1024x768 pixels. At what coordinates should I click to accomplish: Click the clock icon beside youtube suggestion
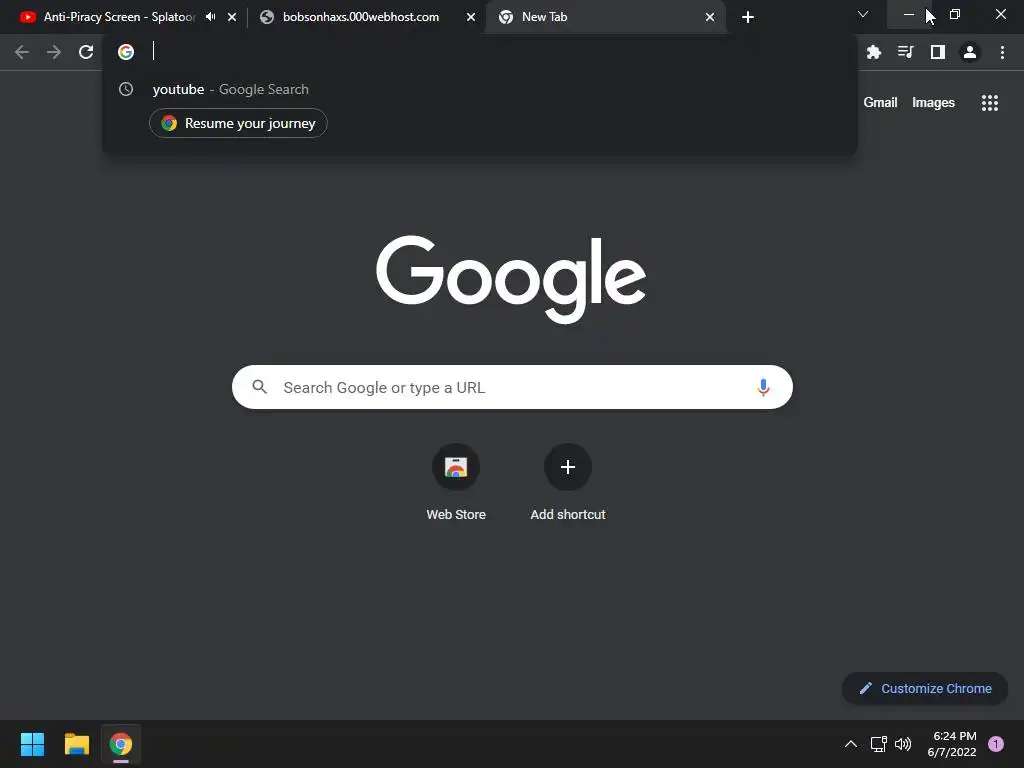pos(126,89)
